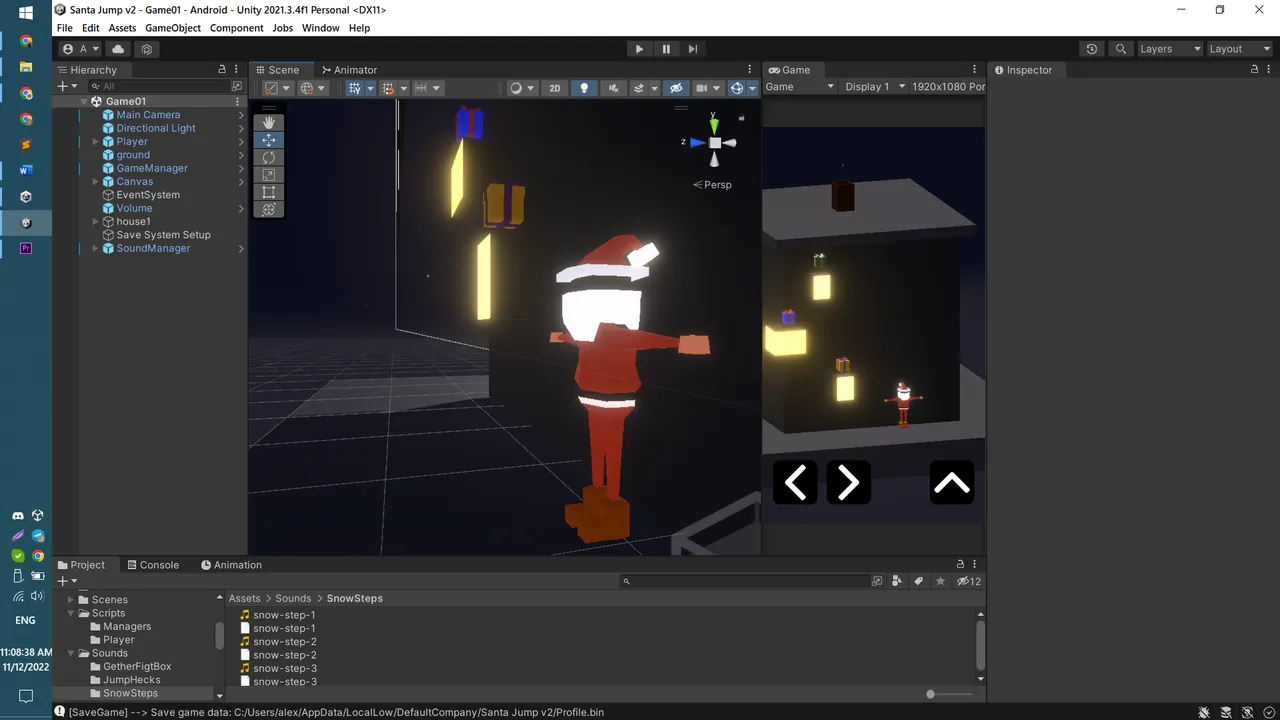This screenshot has height=720, width=1280.
Task: Expand the Canvas object in Hierarchy
Action: (96, 182)
